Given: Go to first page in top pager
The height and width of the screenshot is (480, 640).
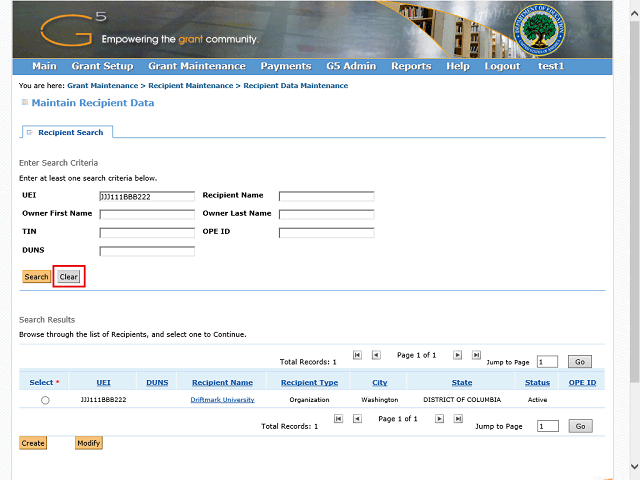Looking at the screenshot, I should (x=357, y=355).
